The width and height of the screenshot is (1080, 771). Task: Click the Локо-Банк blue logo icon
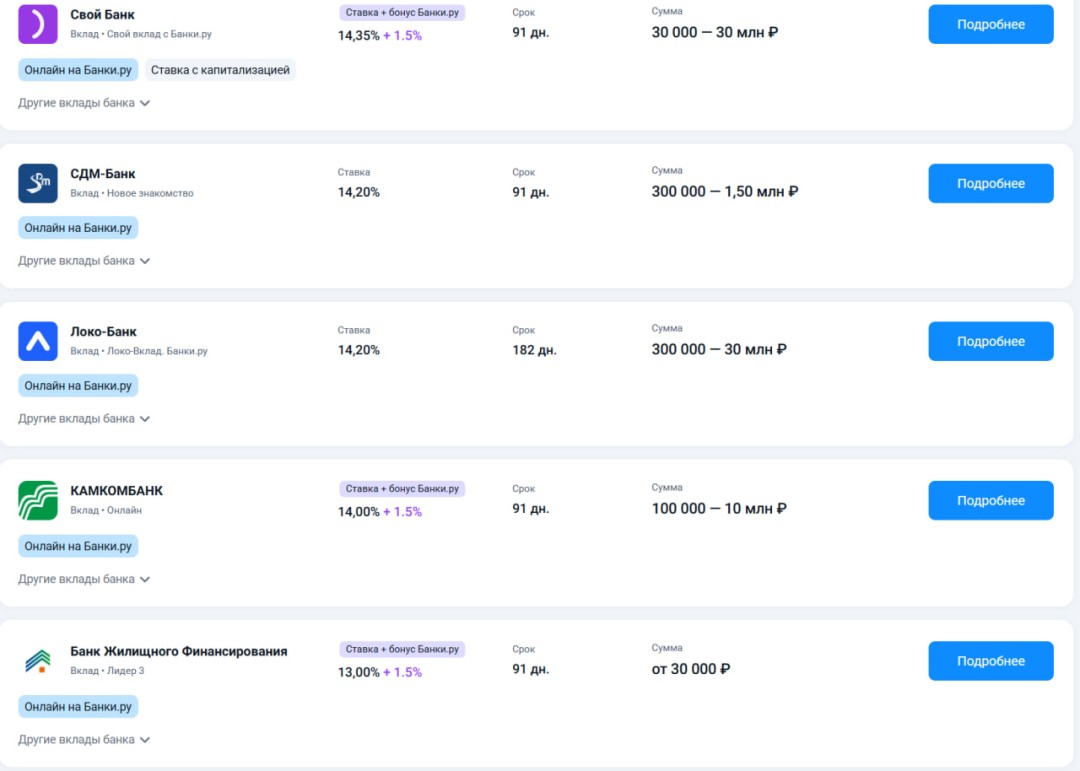(x=38, y=341)
